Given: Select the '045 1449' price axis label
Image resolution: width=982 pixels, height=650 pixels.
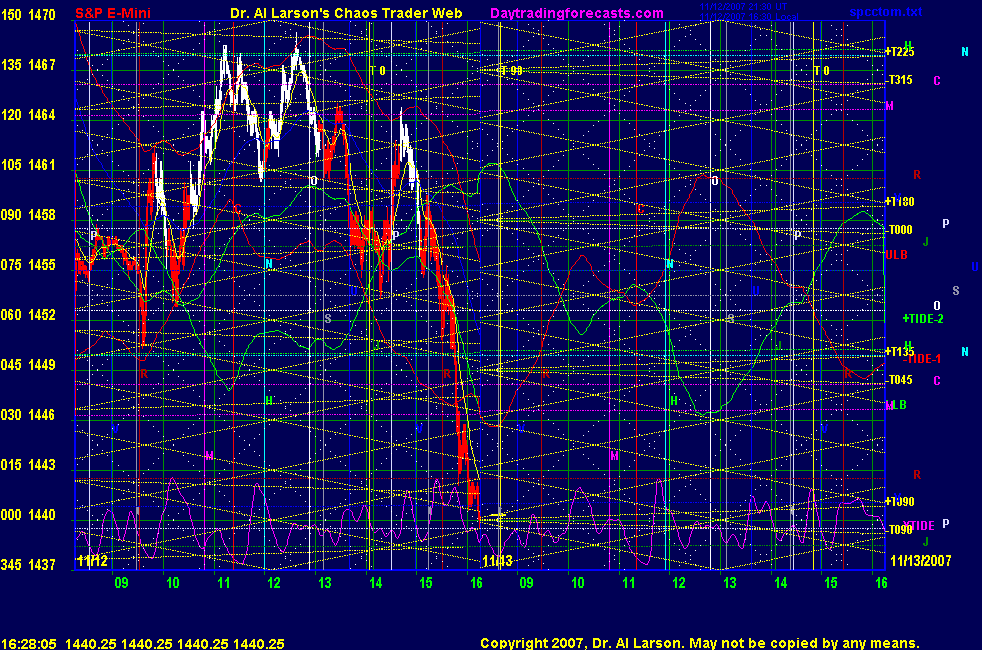Looking at the screenshot, I should pos(28,364).
